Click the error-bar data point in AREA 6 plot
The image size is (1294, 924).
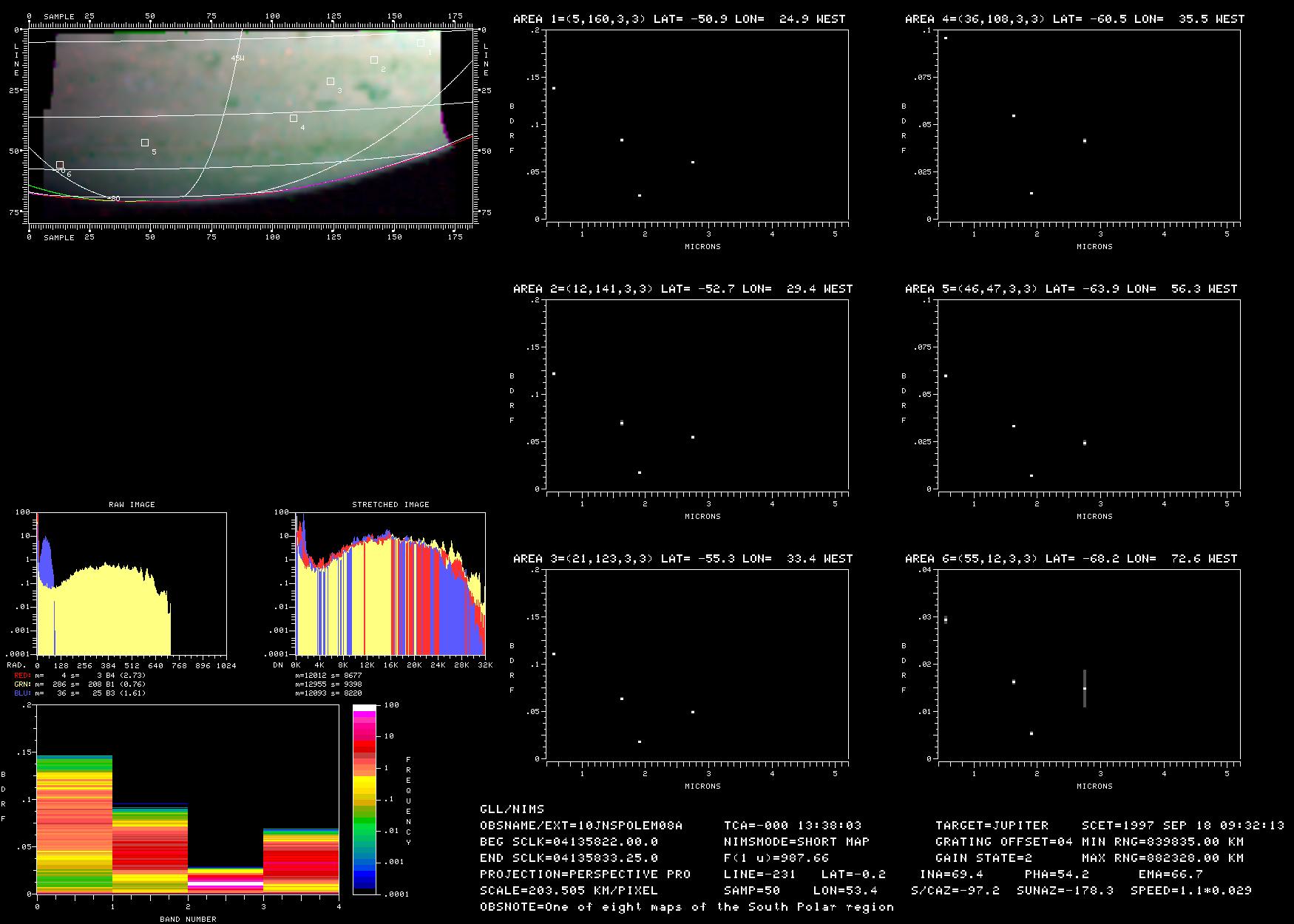click(x=1085, y=688)
